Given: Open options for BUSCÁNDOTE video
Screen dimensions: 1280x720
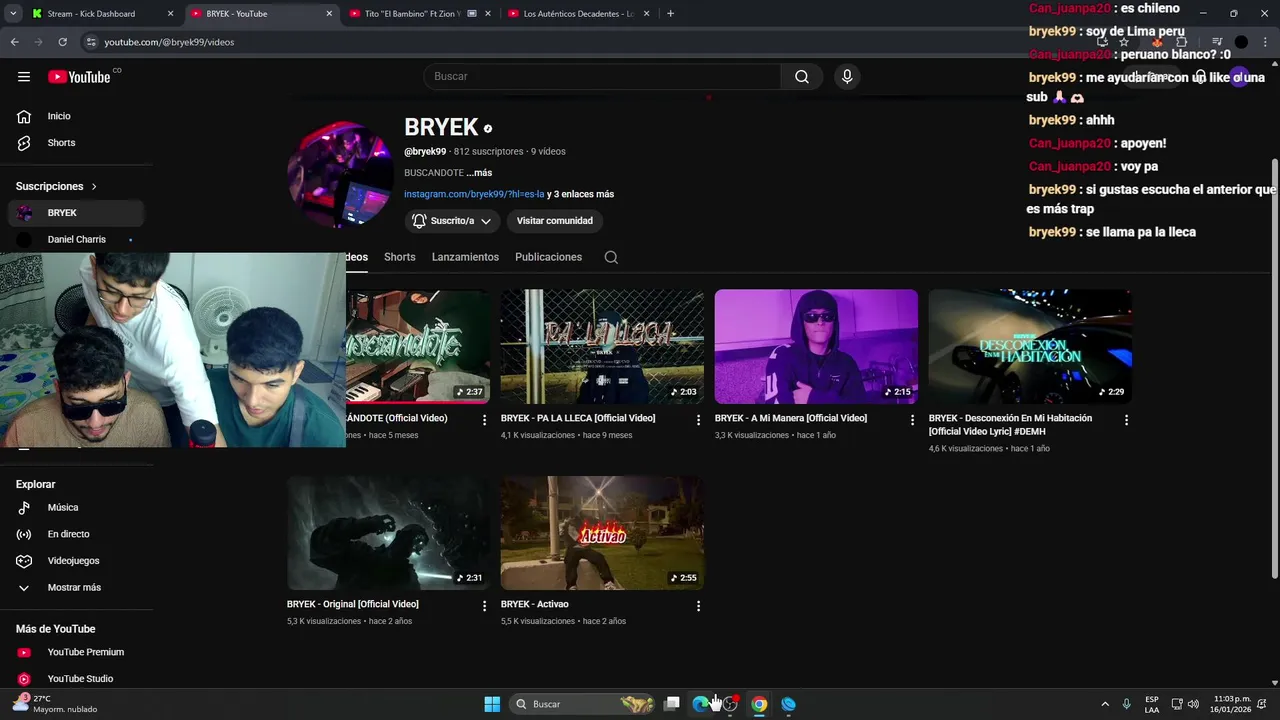Looking at the screenshot, I should pyautogui.click(x=484, y=420).
